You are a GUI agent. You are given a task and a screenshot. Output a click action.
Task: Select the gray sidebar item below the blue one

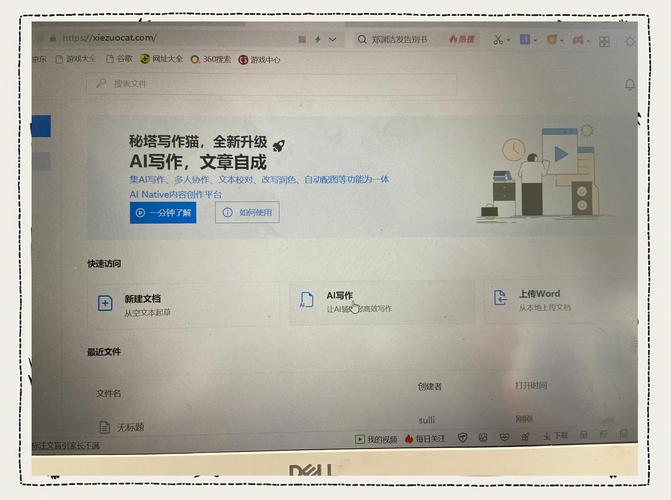tap(42, 161)
